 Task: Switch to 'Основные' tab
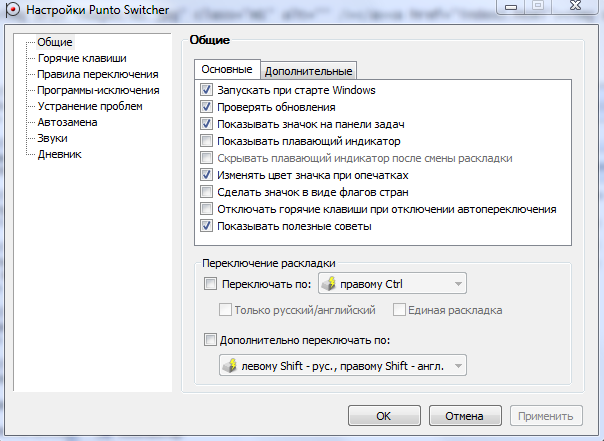coord(227,69)
